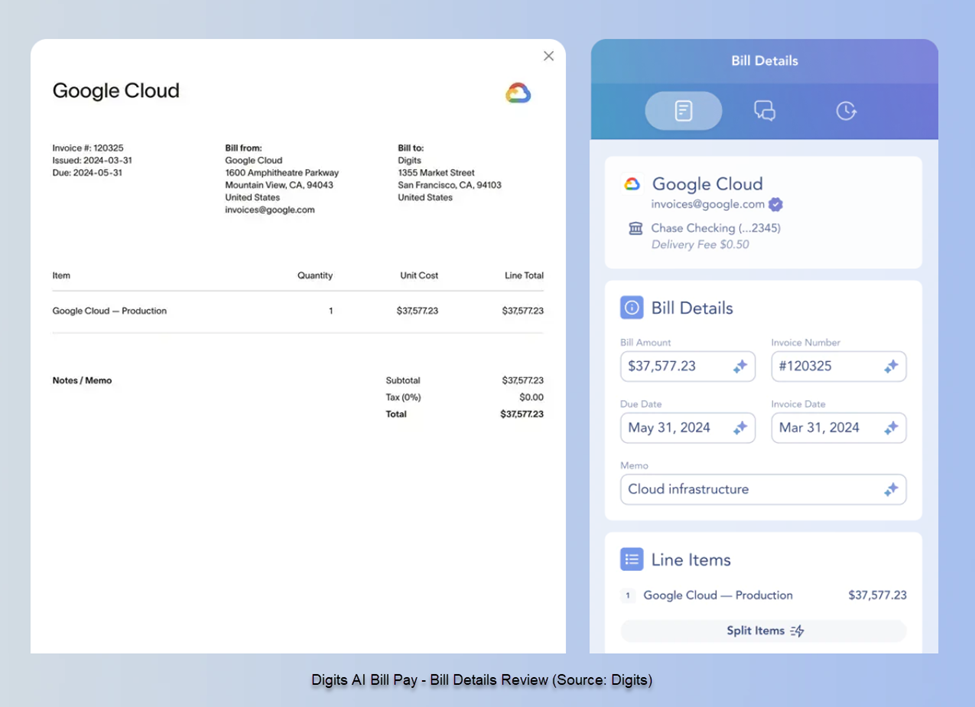
Task: Click the verified badge beside invoices@google.com
Action: 775,204
